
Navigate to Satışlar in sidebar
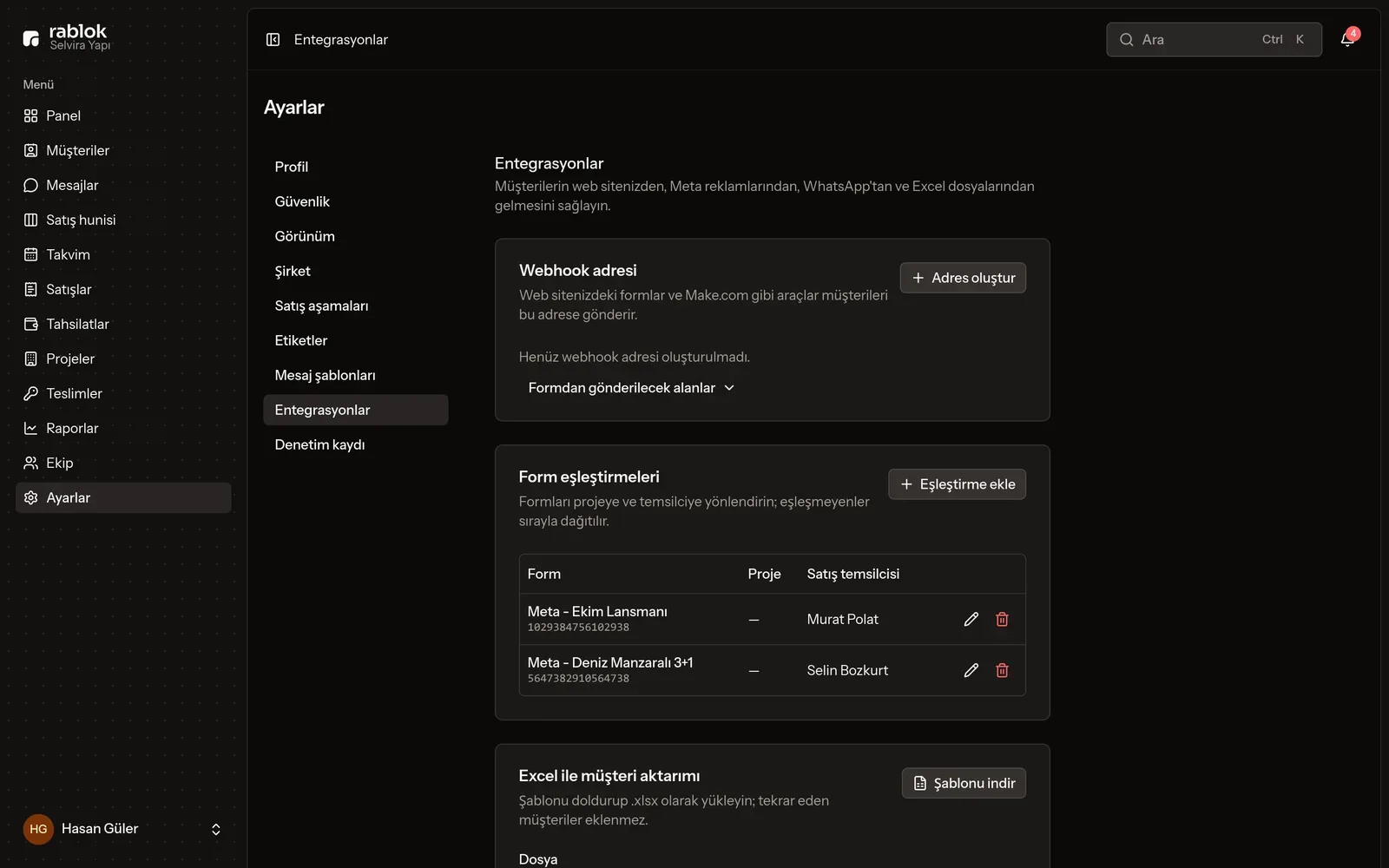(123, 289)
